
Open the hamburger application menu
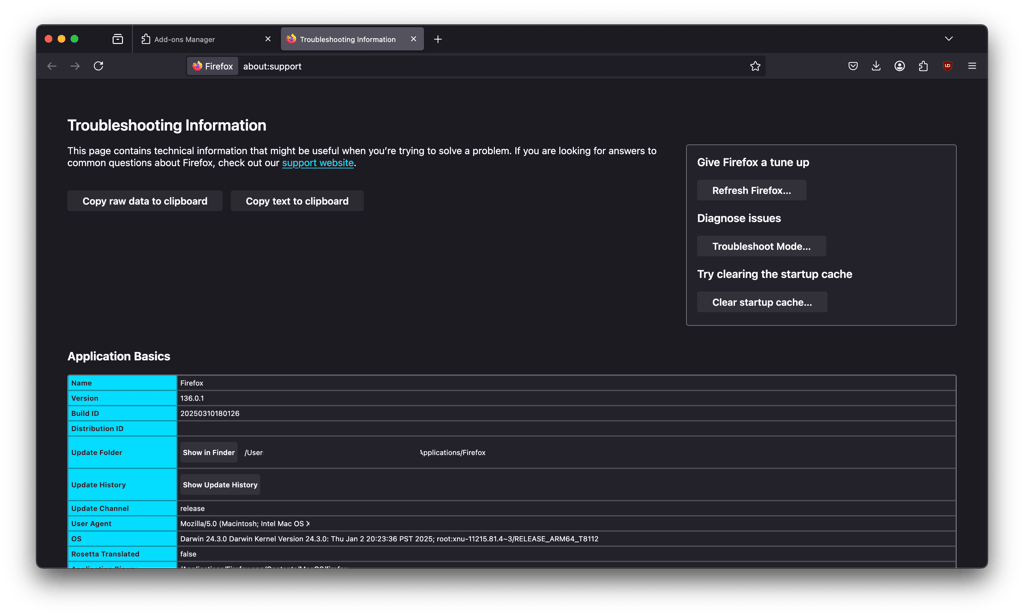(972, 66)
